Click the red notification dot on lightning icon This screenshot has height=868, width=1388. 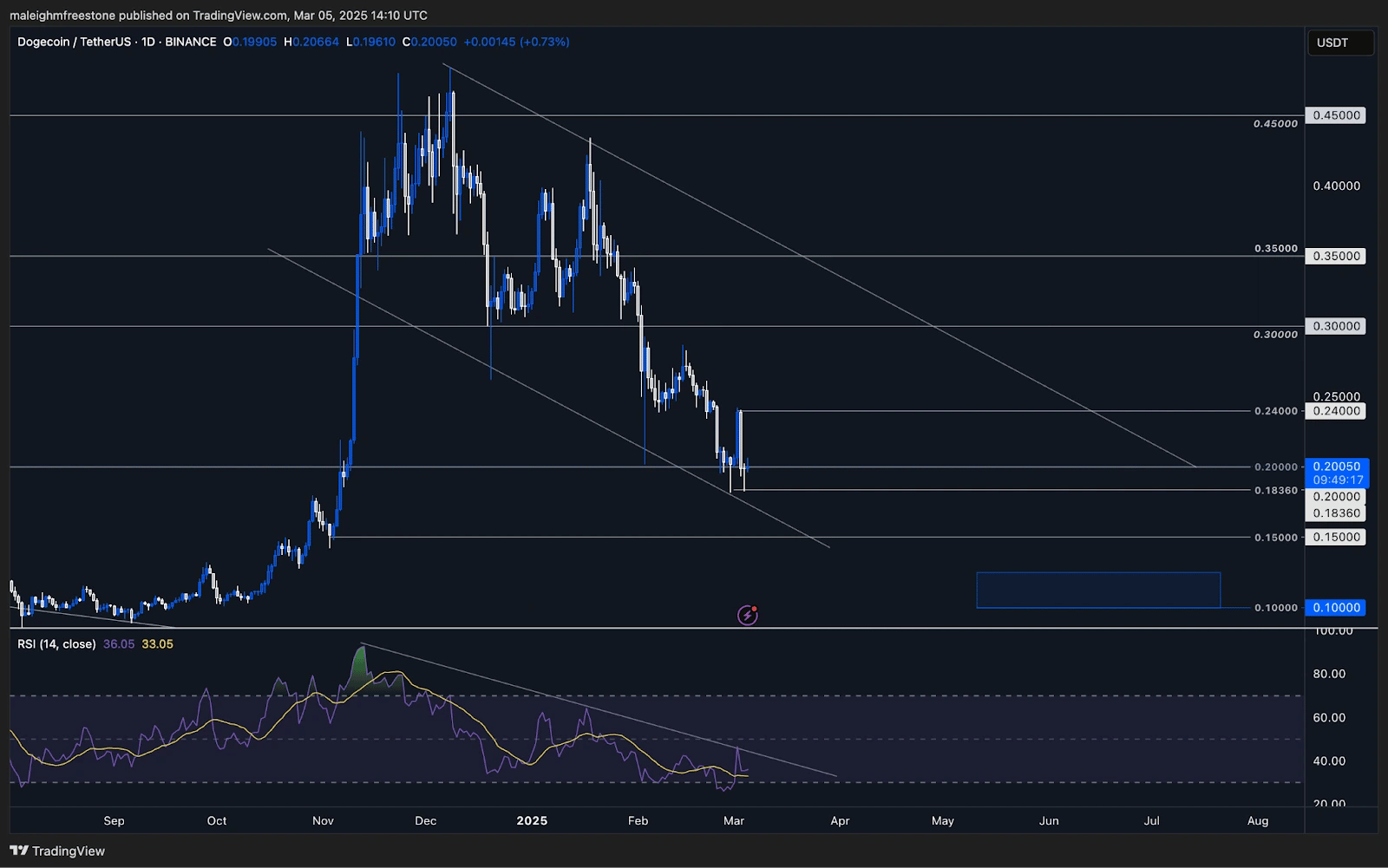click(x=755, y=608)
